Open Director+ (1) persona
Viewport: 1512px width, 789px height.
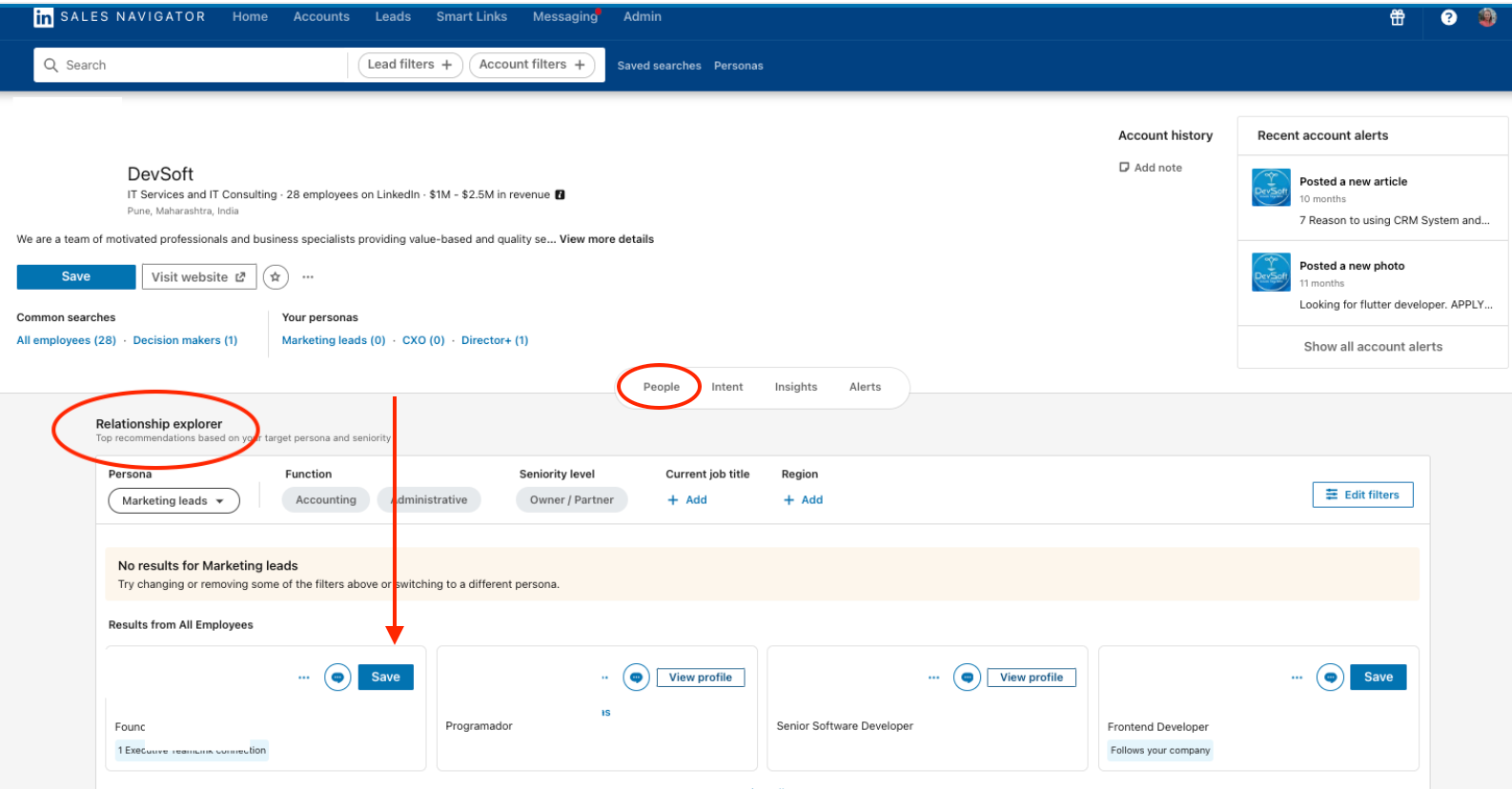pyautogui.click(x=495, y=340)
